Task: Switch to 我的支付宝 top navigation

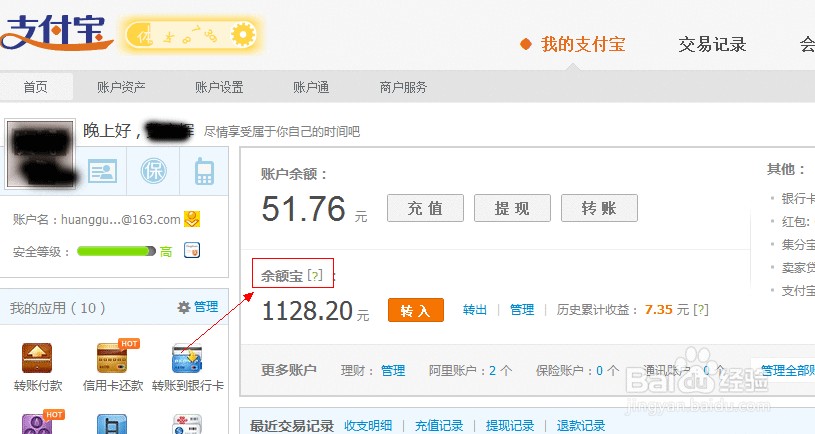Action: 583,44
